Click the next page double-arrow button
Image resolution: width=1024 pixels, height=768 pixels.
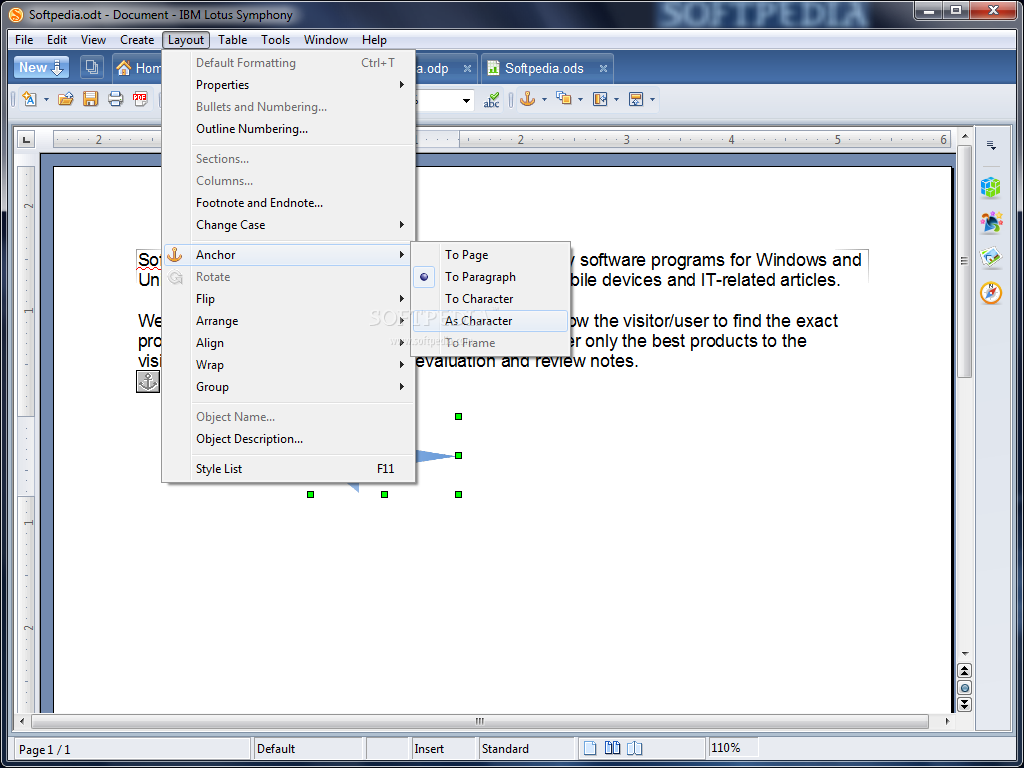pos(965,704)
